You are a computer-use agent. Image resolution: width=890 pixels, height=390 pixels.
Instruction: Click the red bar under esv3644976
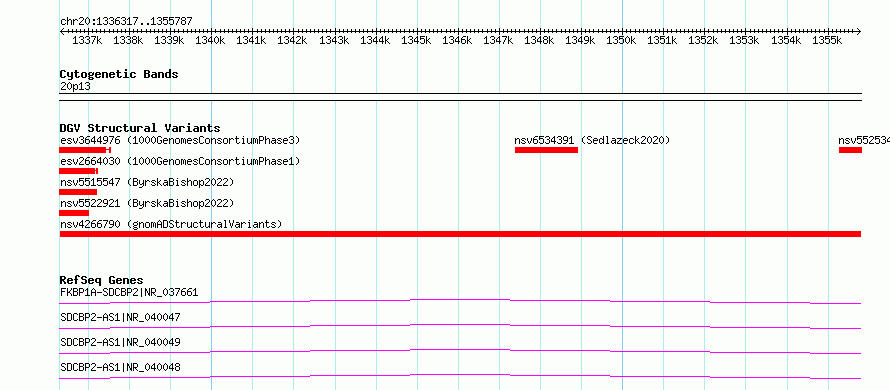pos(85,150)
